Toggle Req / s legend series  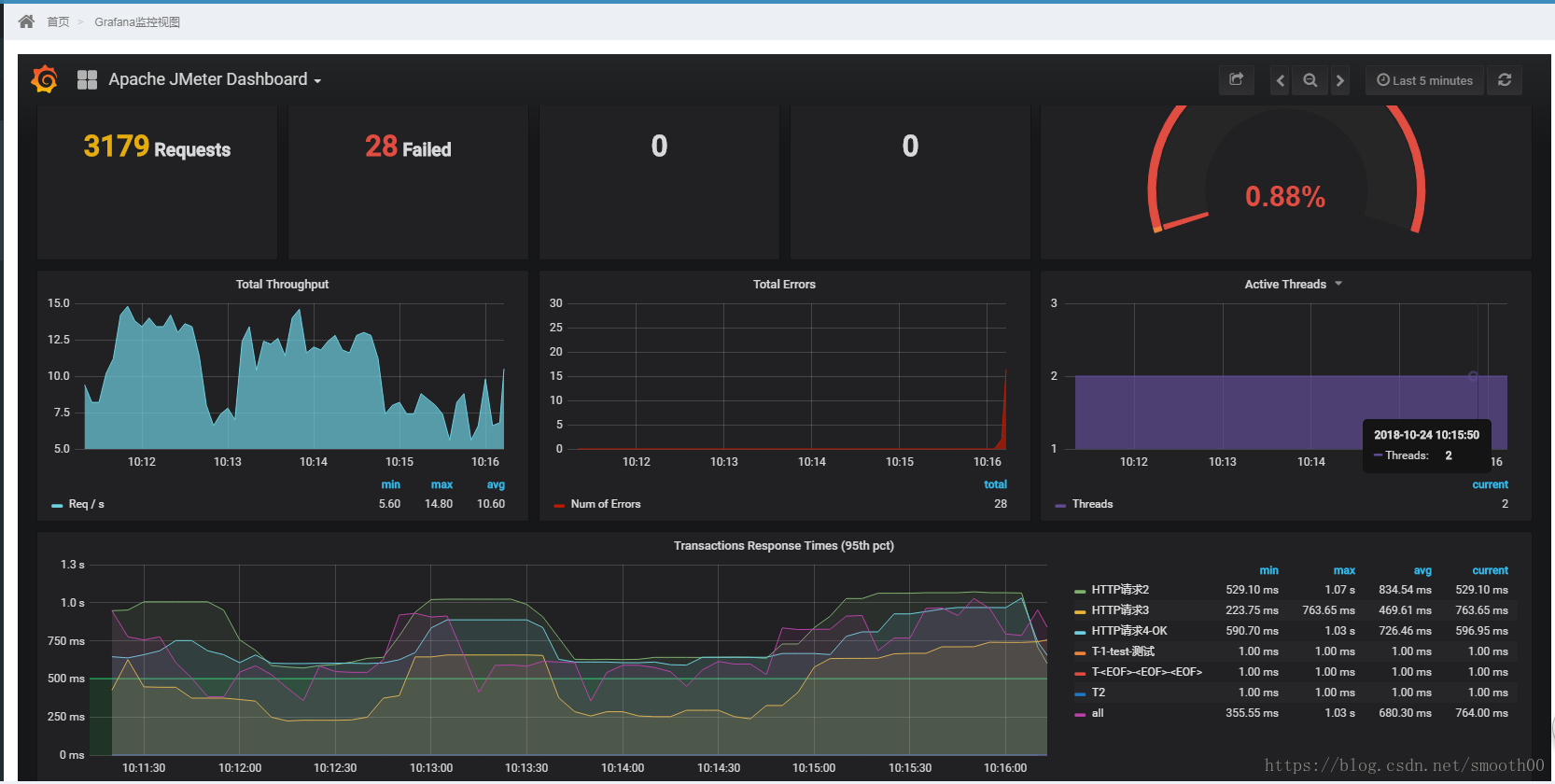[x=87, y=504]
